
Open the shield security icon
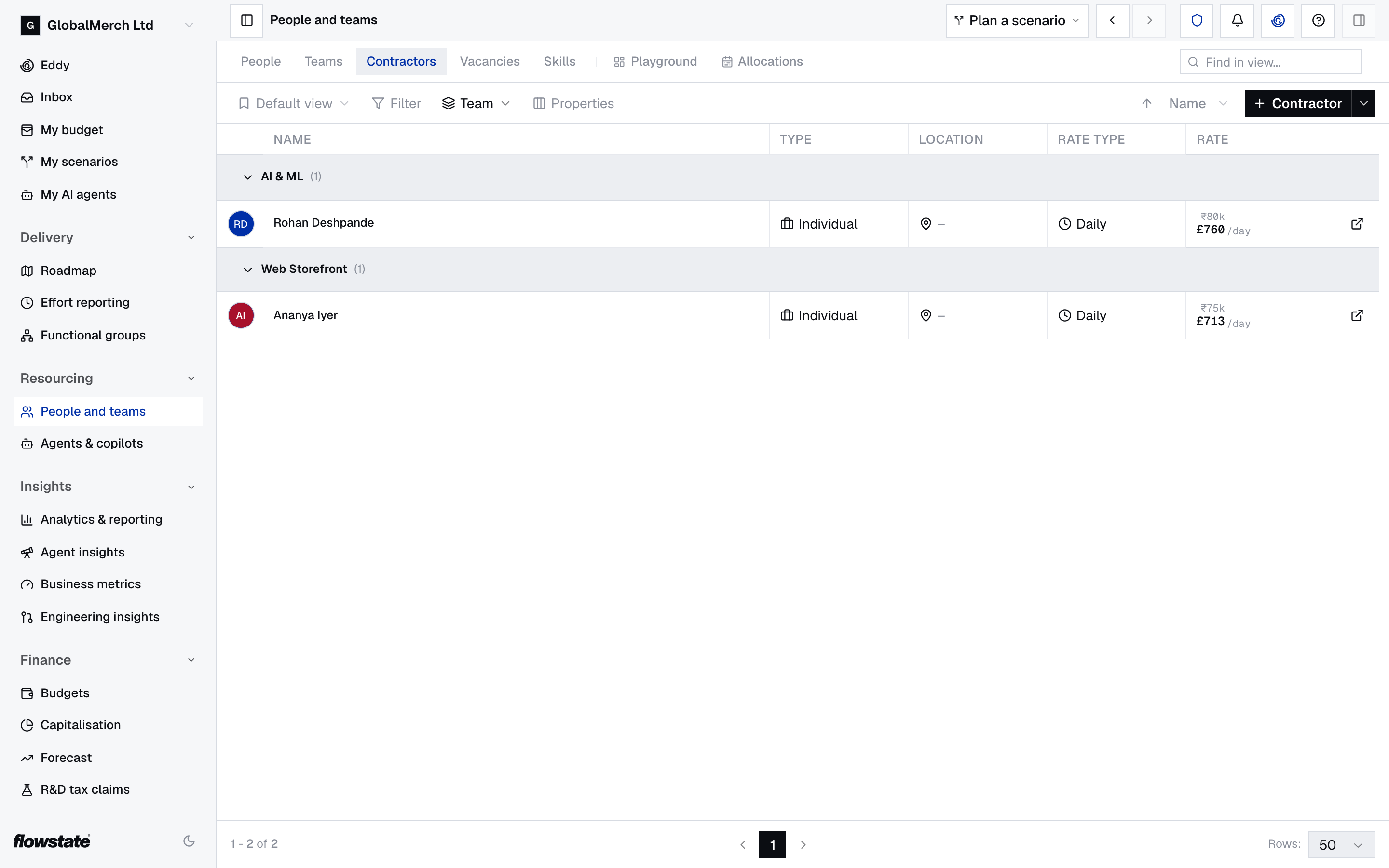pos(1196,21)
